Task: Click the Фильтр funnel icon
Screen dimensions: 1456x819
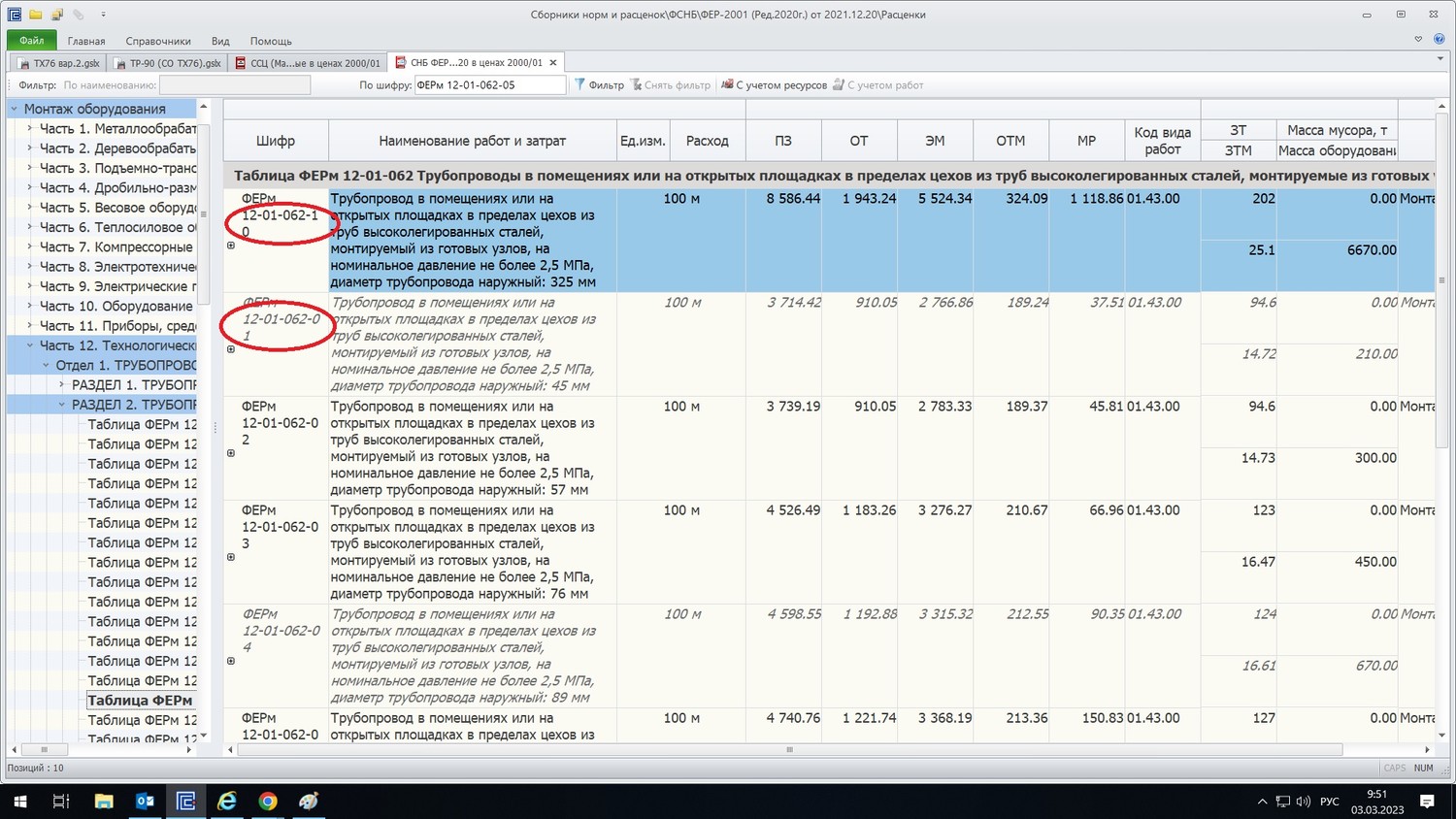Action: tap(580, 85)
